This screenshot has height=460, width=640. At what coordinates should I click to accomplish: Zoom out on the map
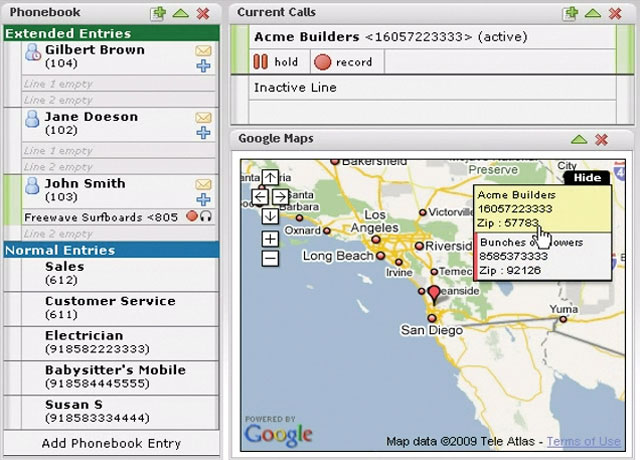270,258
